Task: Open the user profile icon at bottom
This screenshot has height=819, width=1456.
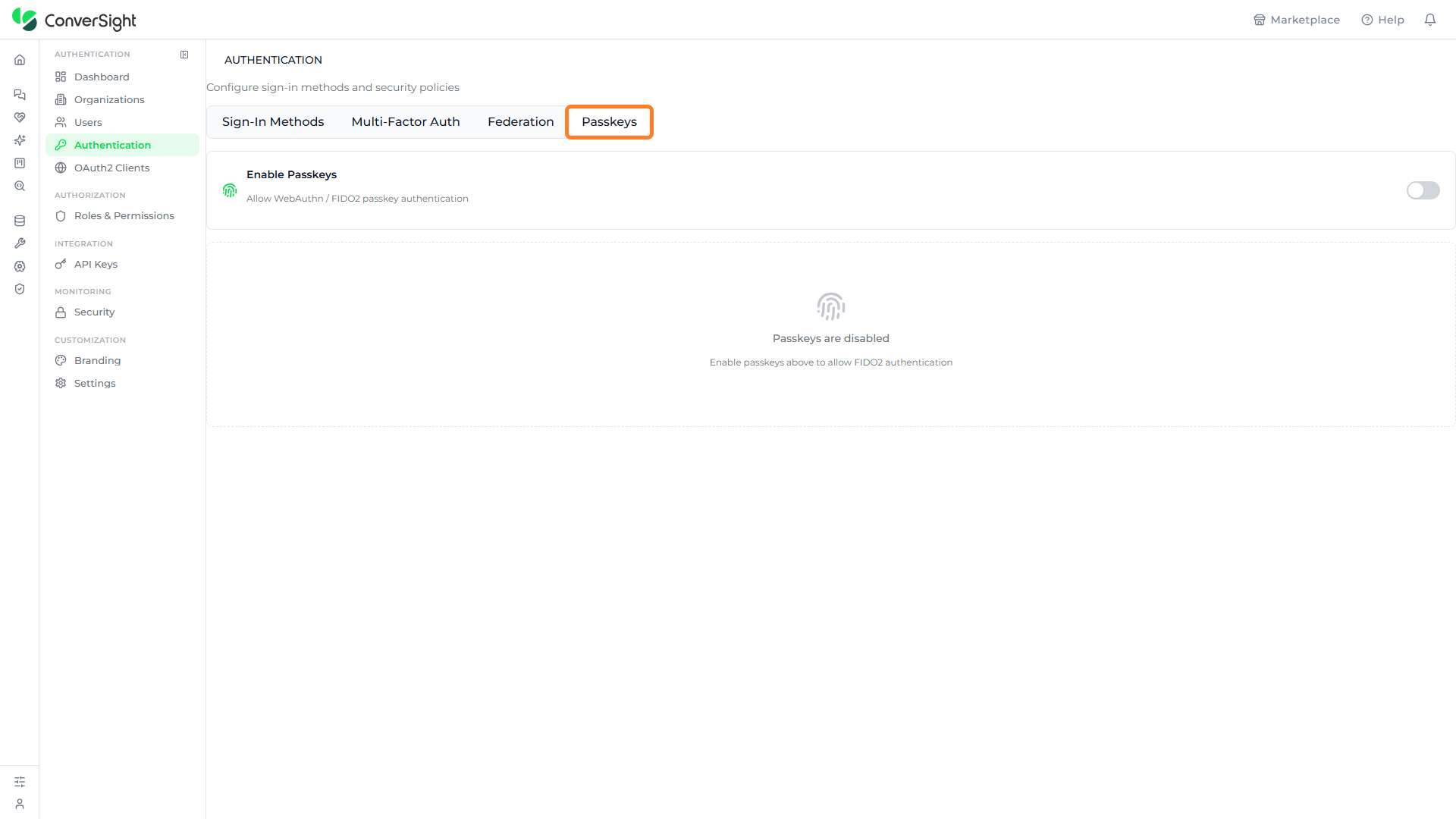Action: tap(20, 804)
